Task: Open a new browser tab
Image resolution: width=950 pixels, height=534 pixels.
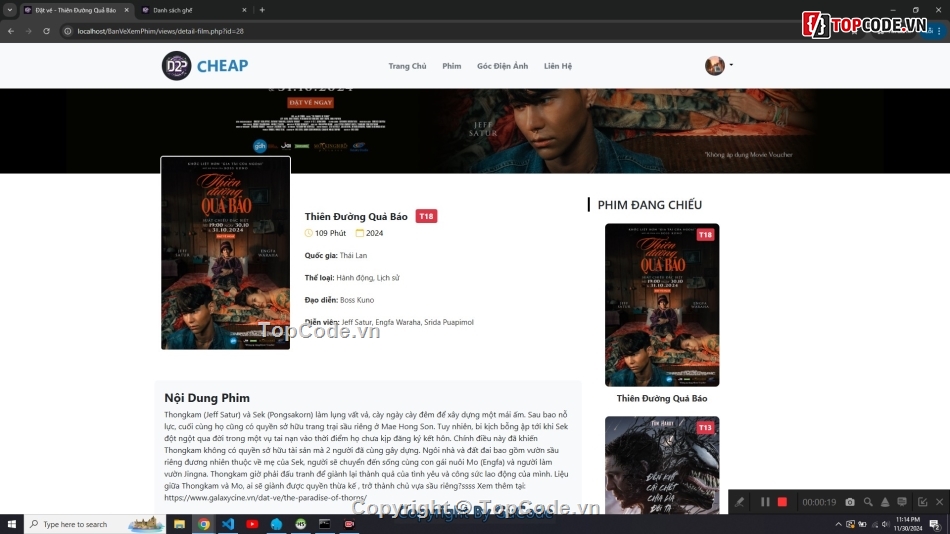Action: tap(262, 10)
